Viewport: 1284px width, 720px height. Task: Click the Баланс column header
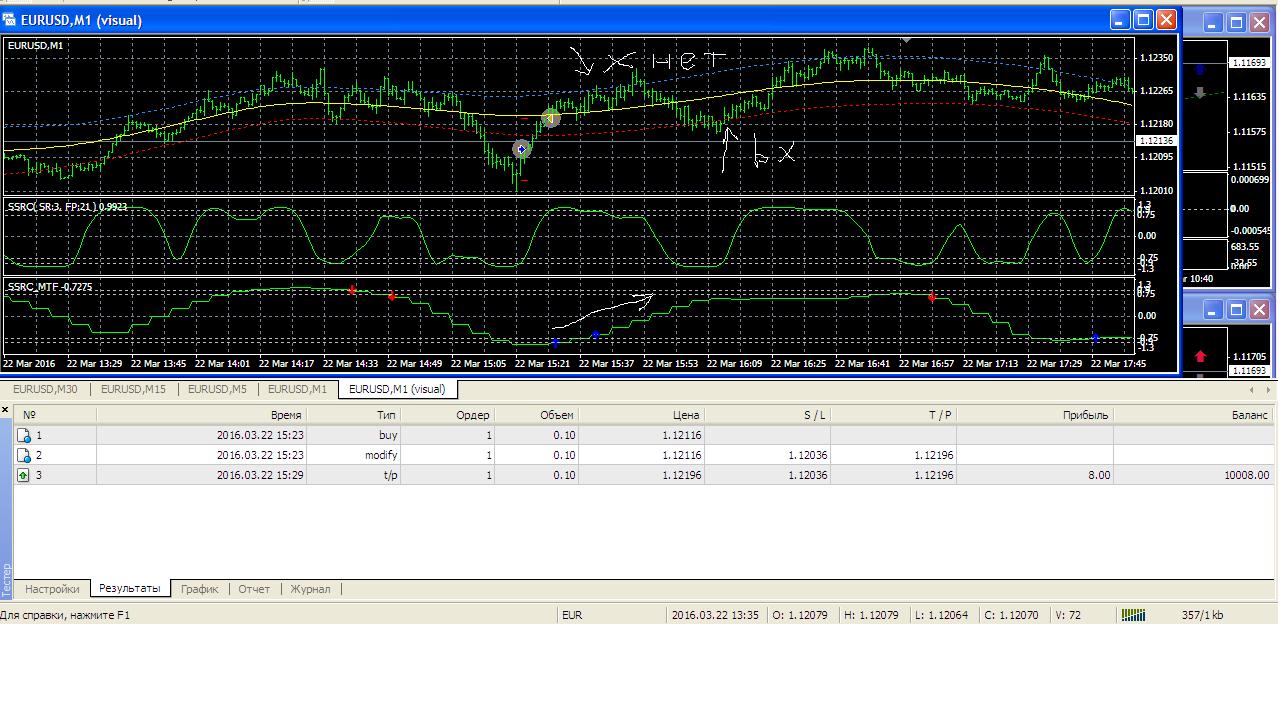pyautogui.click(x=1195, y=415)
